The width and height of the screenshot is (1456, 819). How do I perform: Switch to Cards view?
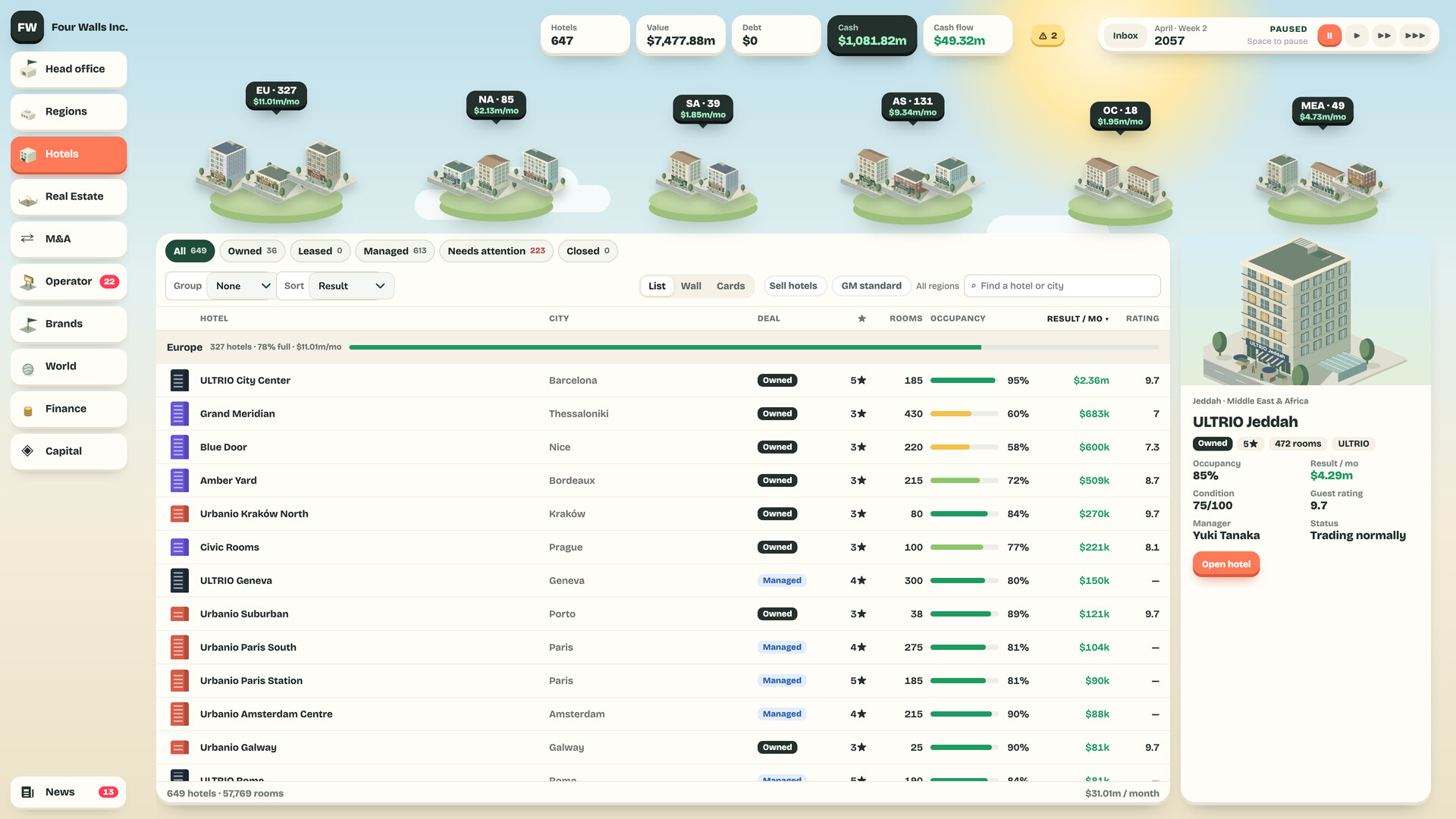point(730,286)
